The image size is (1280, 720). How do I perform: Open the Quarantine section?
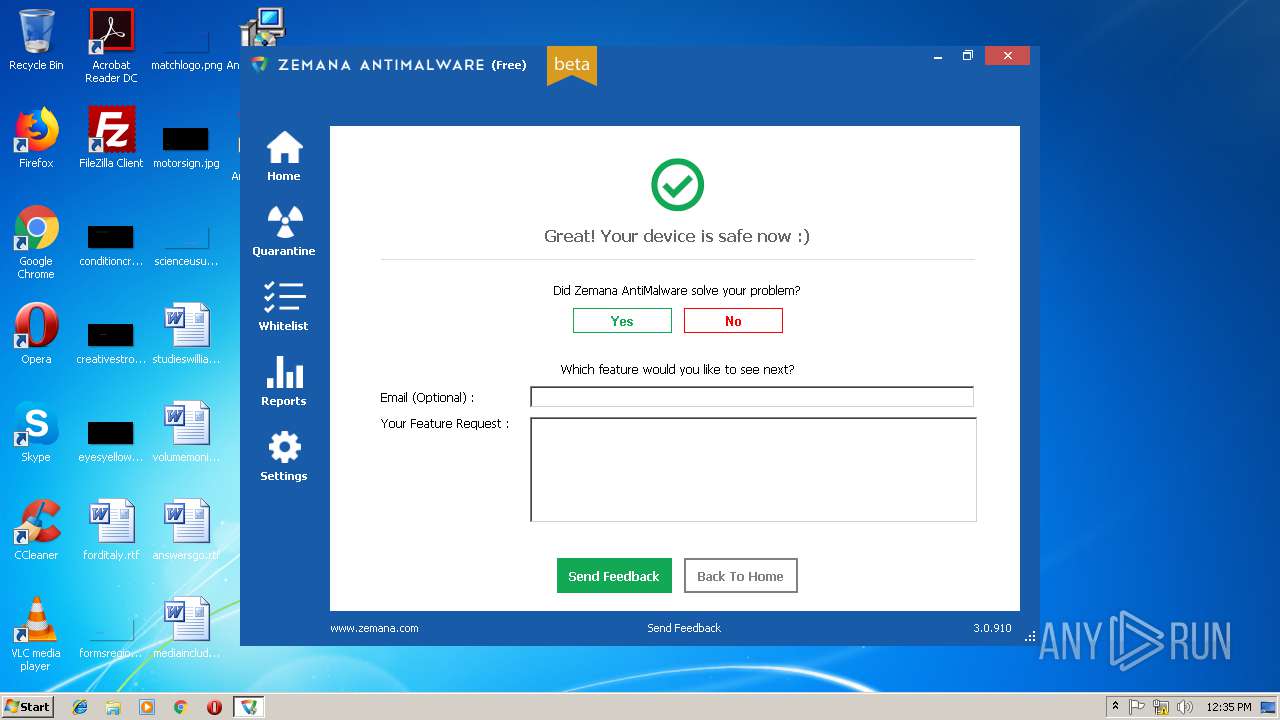pyautogui.click(x=284, y=231)
